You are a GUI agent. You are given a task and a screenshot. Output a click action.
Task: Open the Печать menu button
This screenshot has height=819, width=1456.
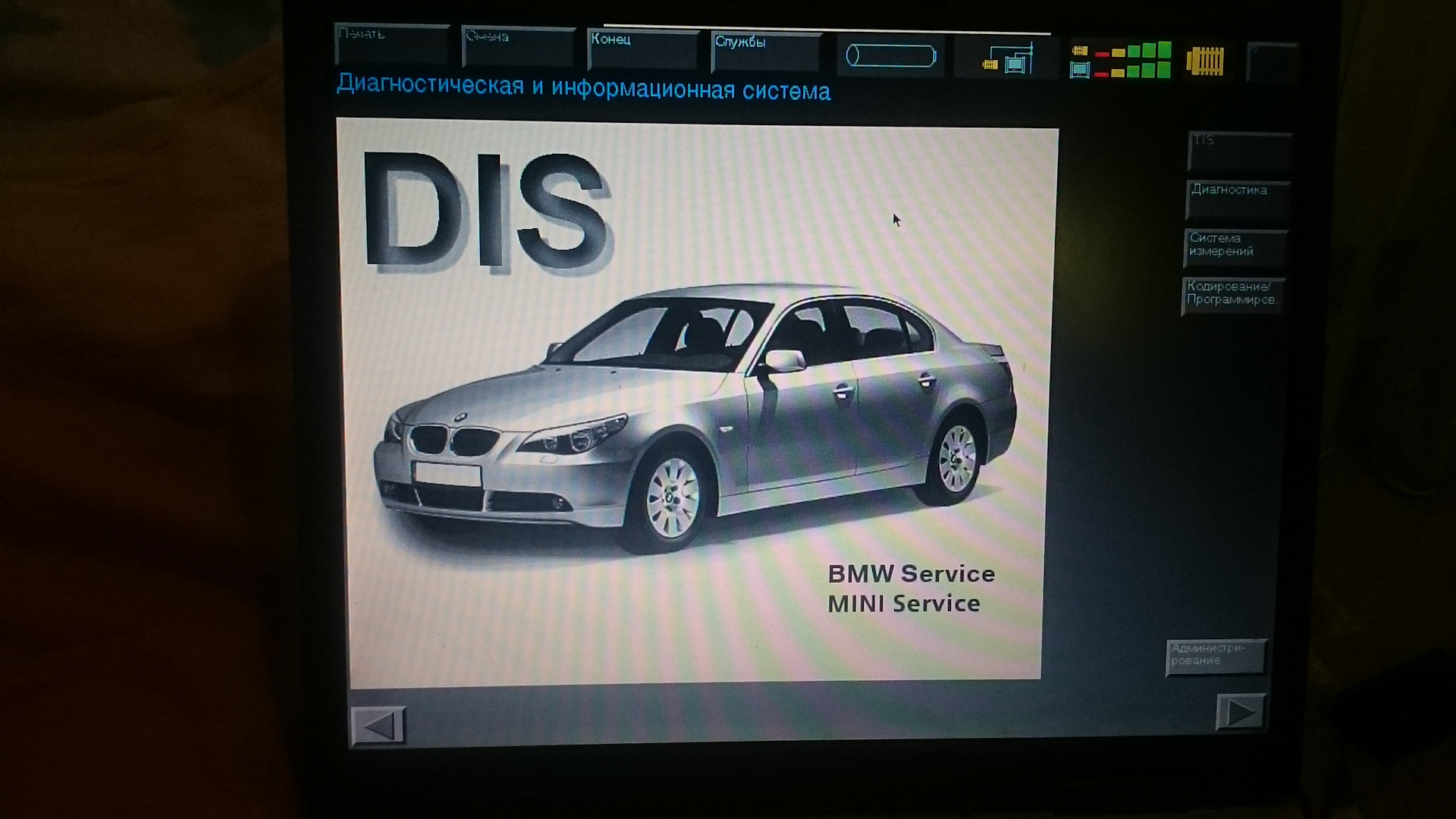pyautogui.click(x=392, y=44)
